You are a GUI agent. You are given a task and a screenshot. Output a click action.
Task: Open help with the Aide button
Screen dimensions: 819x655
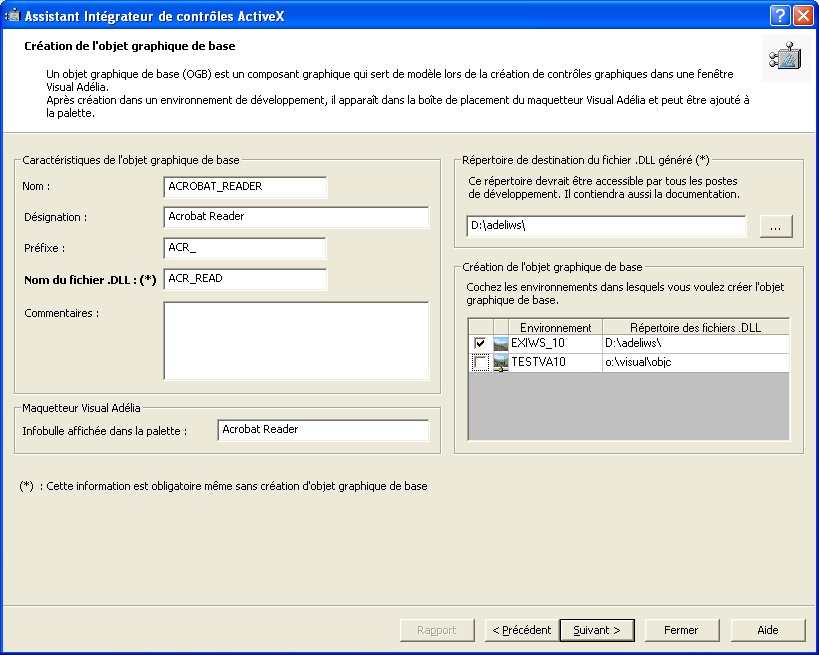[x=767, y=630]
